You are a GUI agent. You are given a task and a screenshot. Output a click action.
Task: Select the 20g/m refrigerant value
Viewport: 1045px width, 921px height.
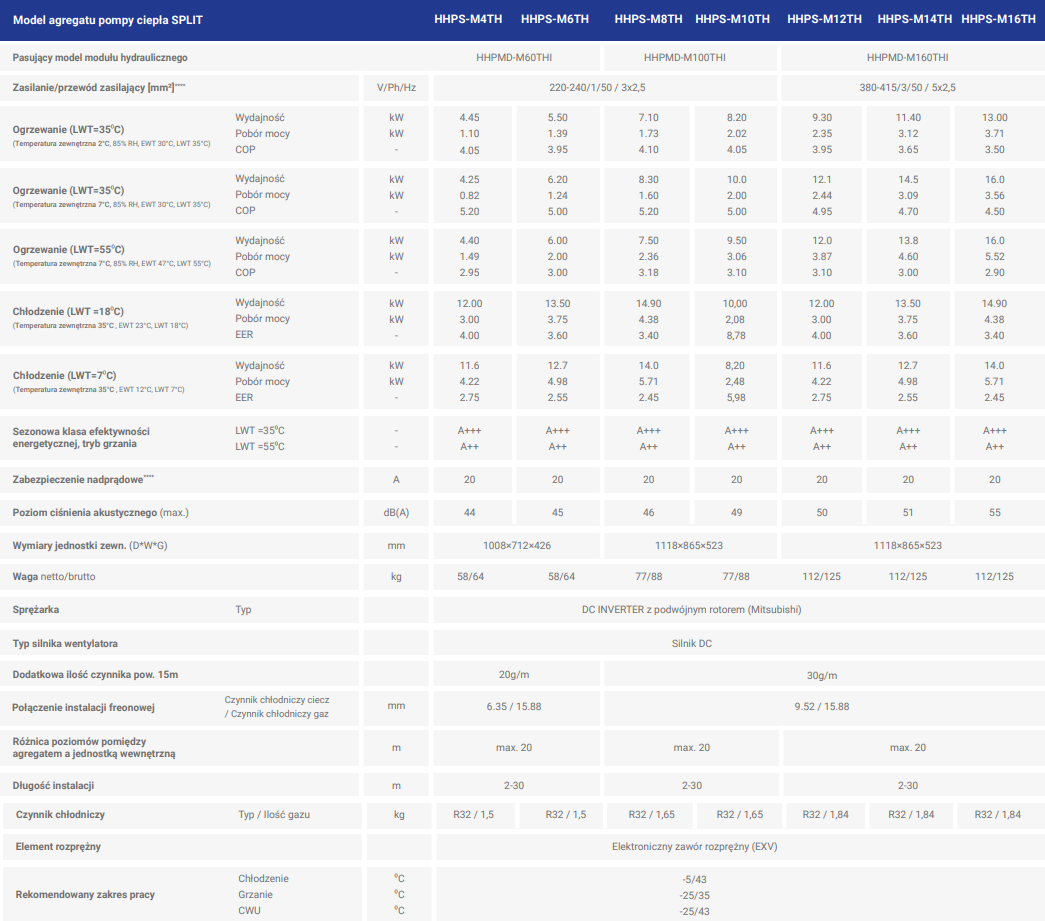(x=514, y=674)
